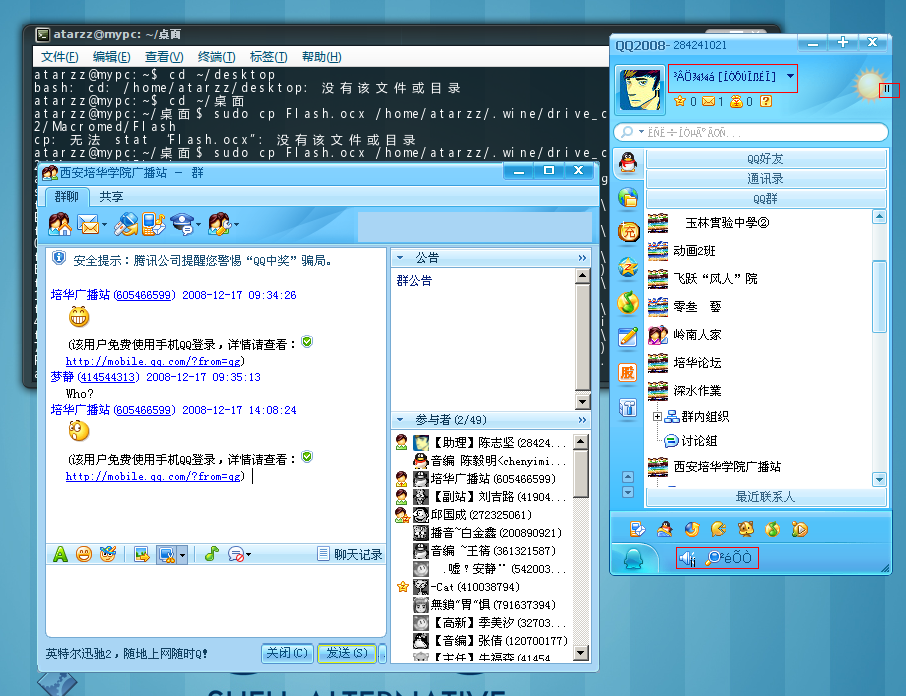This screenshot has width=906, height=696.
Task: Click the 查找 search button at QQ bottom
Action: tap(728, 558)
